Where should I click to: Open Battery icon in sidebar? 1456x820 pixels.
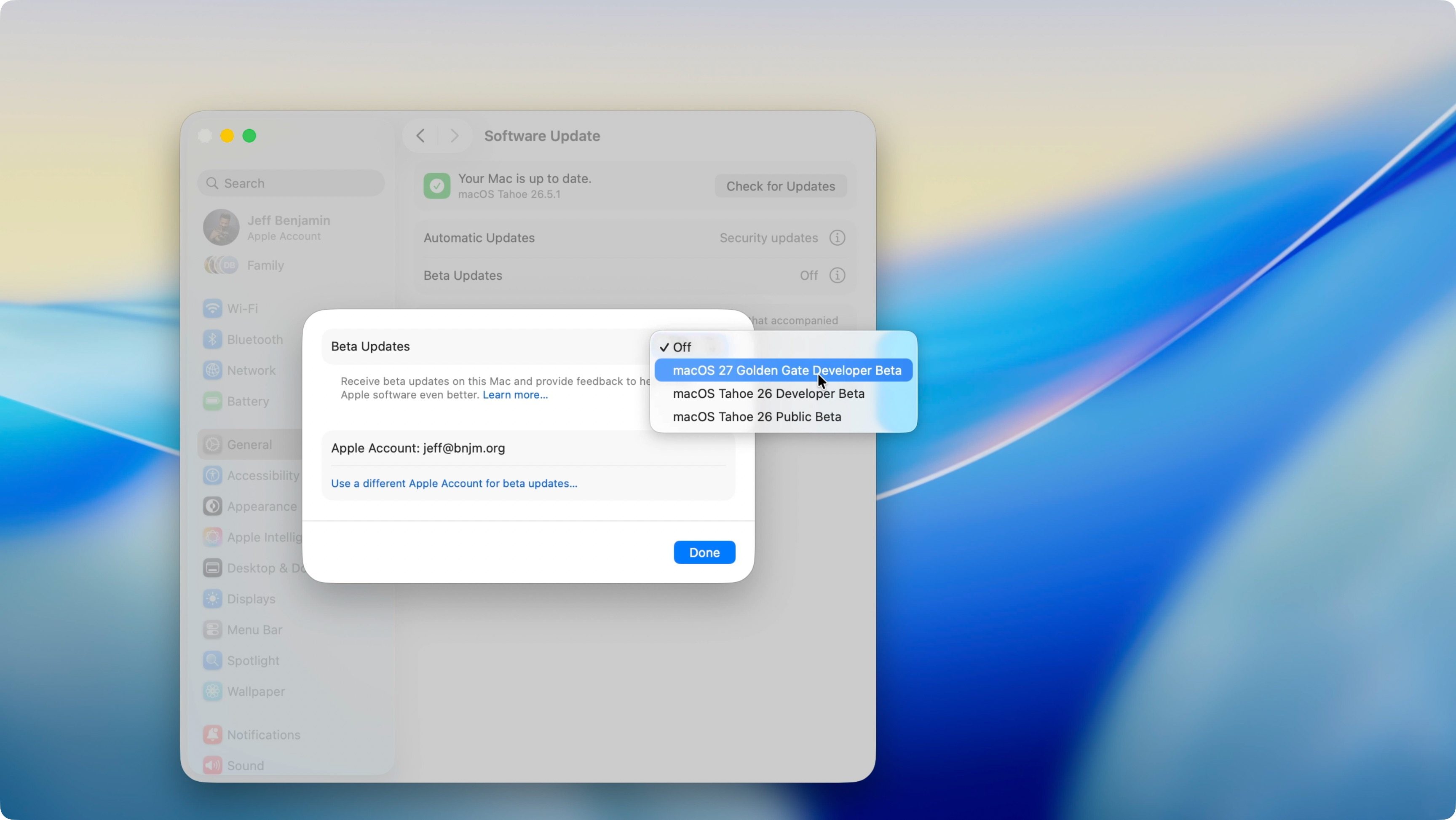[212, 402]
